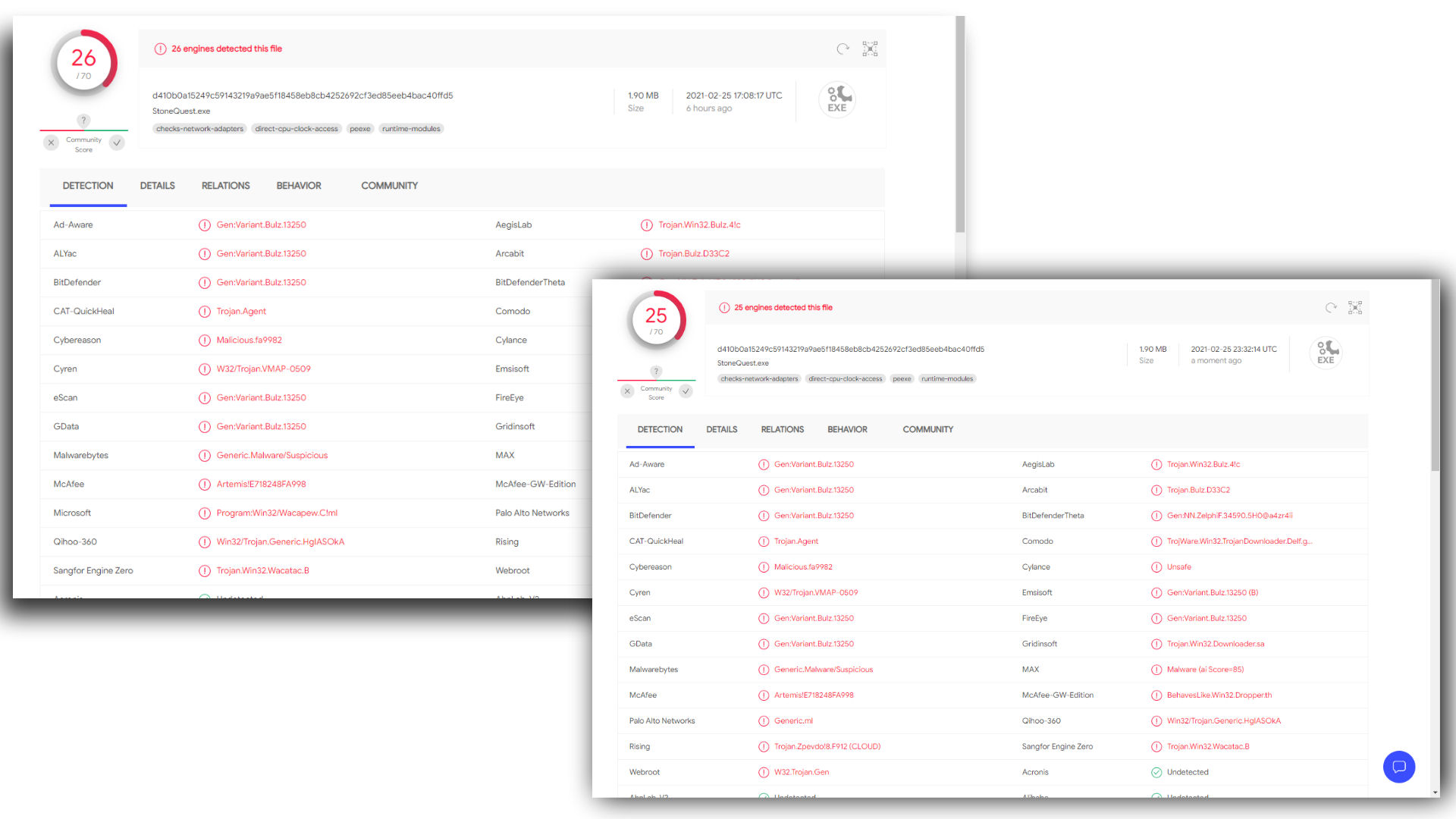Click the 25/70 detection score gauge
The width and height of the screenshot is (1456, 819).
point(656,320)
